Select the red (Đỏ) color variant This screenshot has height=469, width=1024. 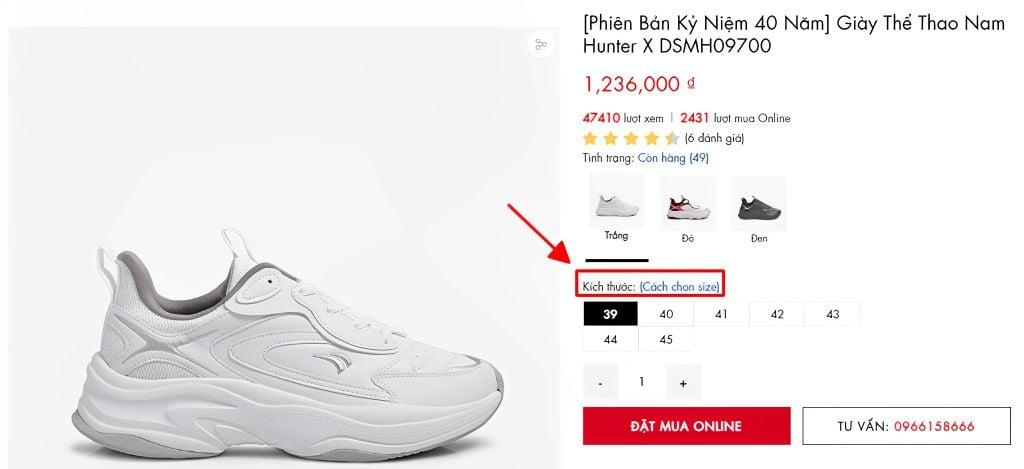pyautogui.click(x=688, y=205)
